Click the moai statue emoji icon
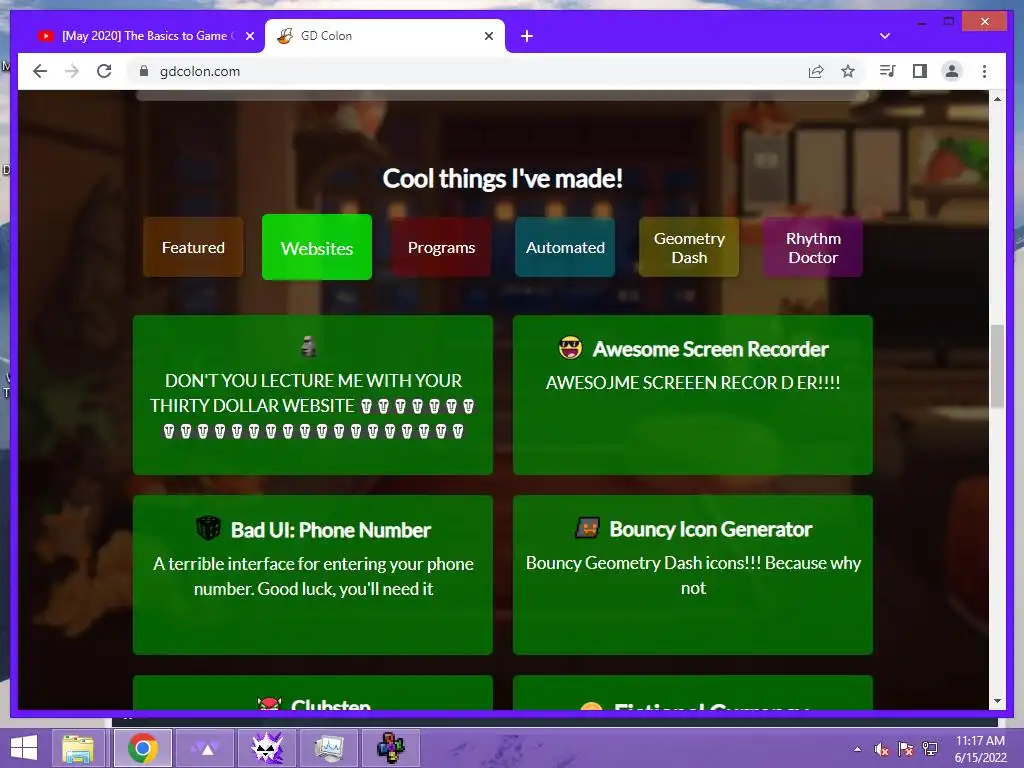This screenshot has height=768, width=1024. [x=308, y=346]
